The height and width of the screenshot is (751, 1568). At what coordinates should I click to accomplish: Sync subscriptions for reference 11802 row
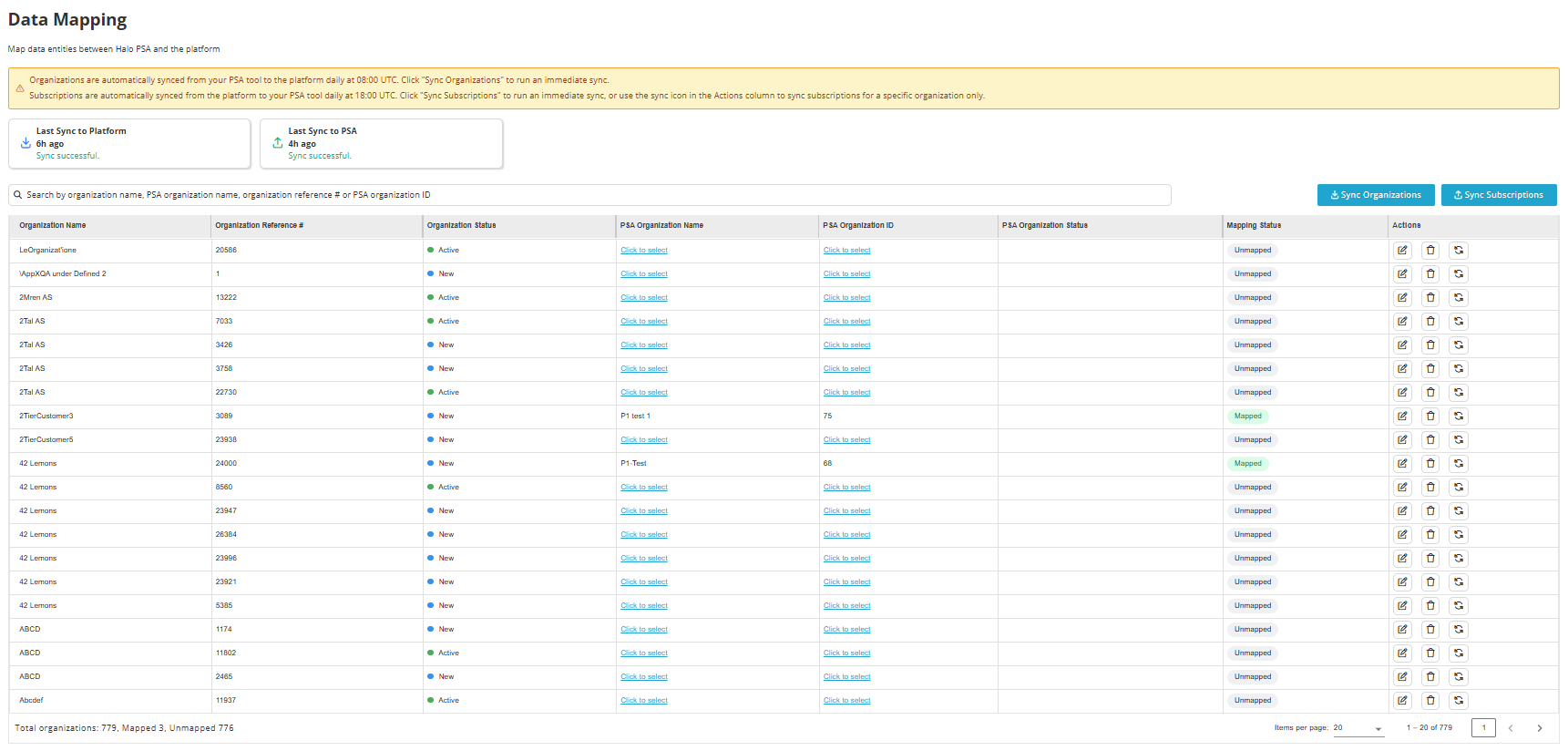1459,653
